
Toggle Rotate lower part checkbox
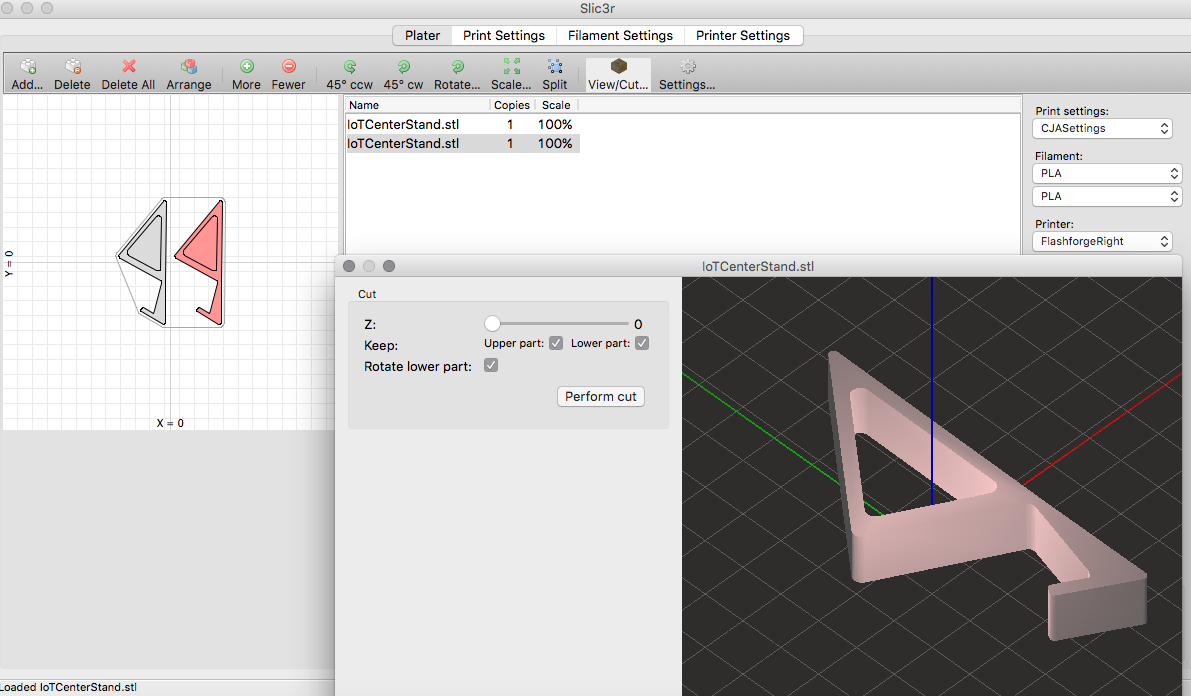click(491, 365)
